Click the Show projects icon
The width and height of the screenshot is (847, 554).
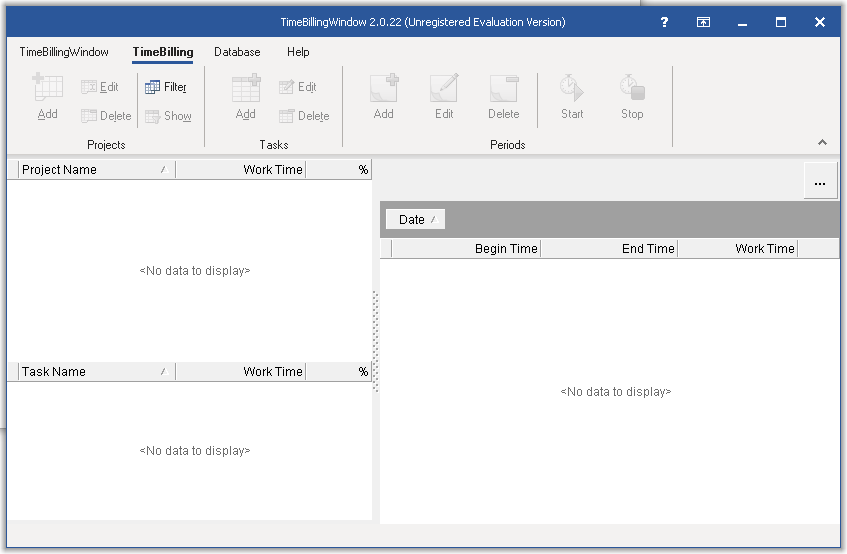(x=153, y=116)
